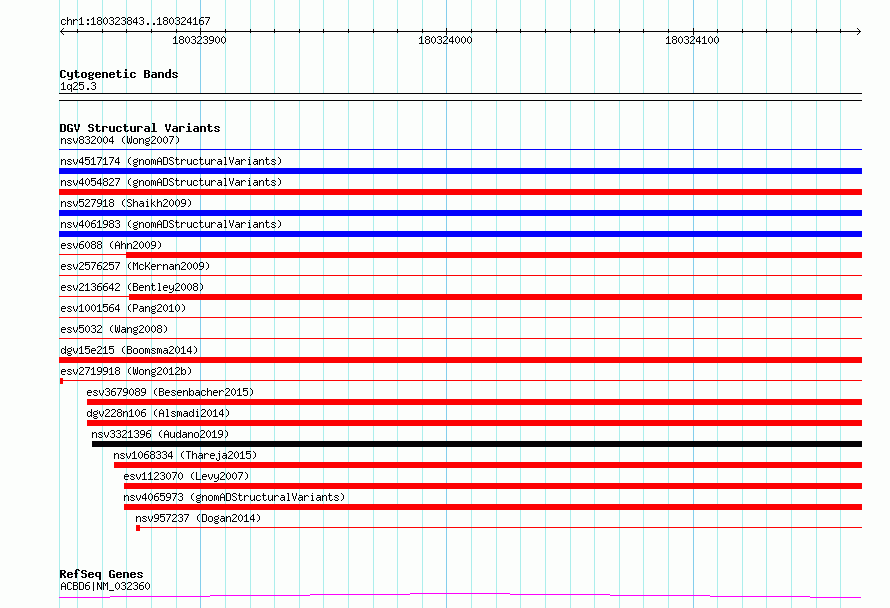
Task: Select the esv2136642 (Bentley2008) label
Action: 132,287
